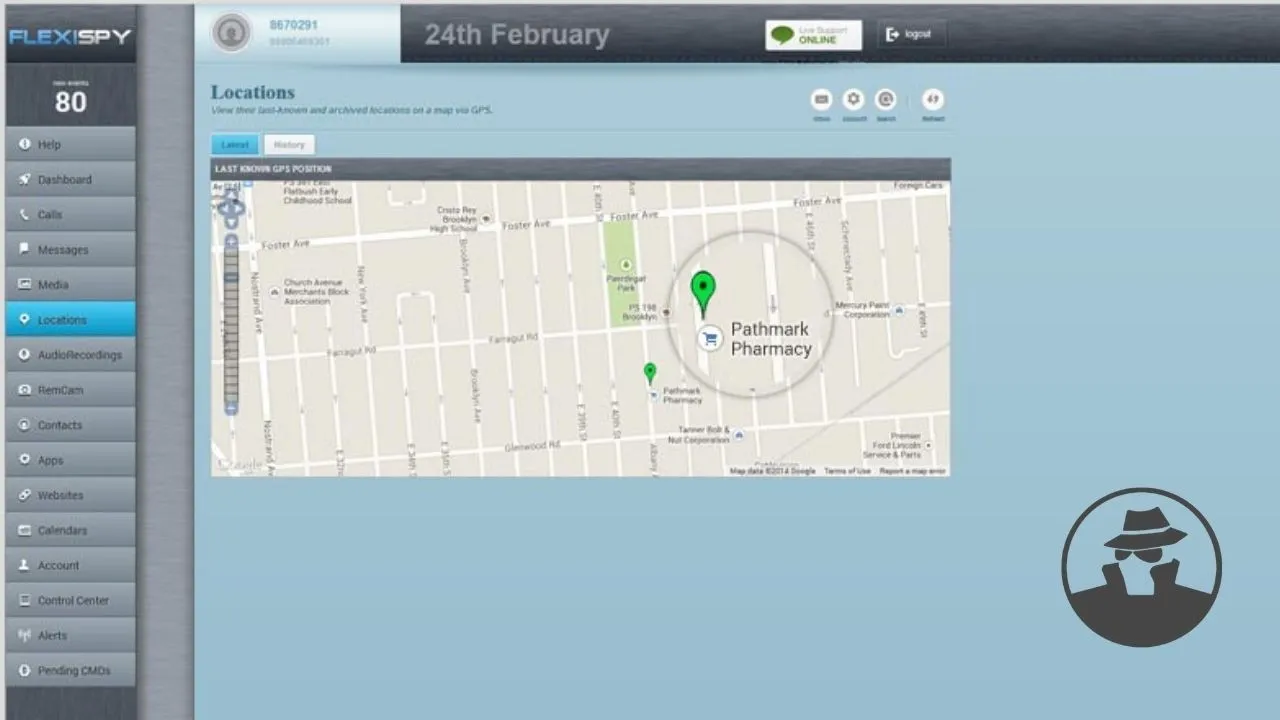Click Church Avenue Merchants Block Association label
This screenshot has height=720, width=1280.
317,292
